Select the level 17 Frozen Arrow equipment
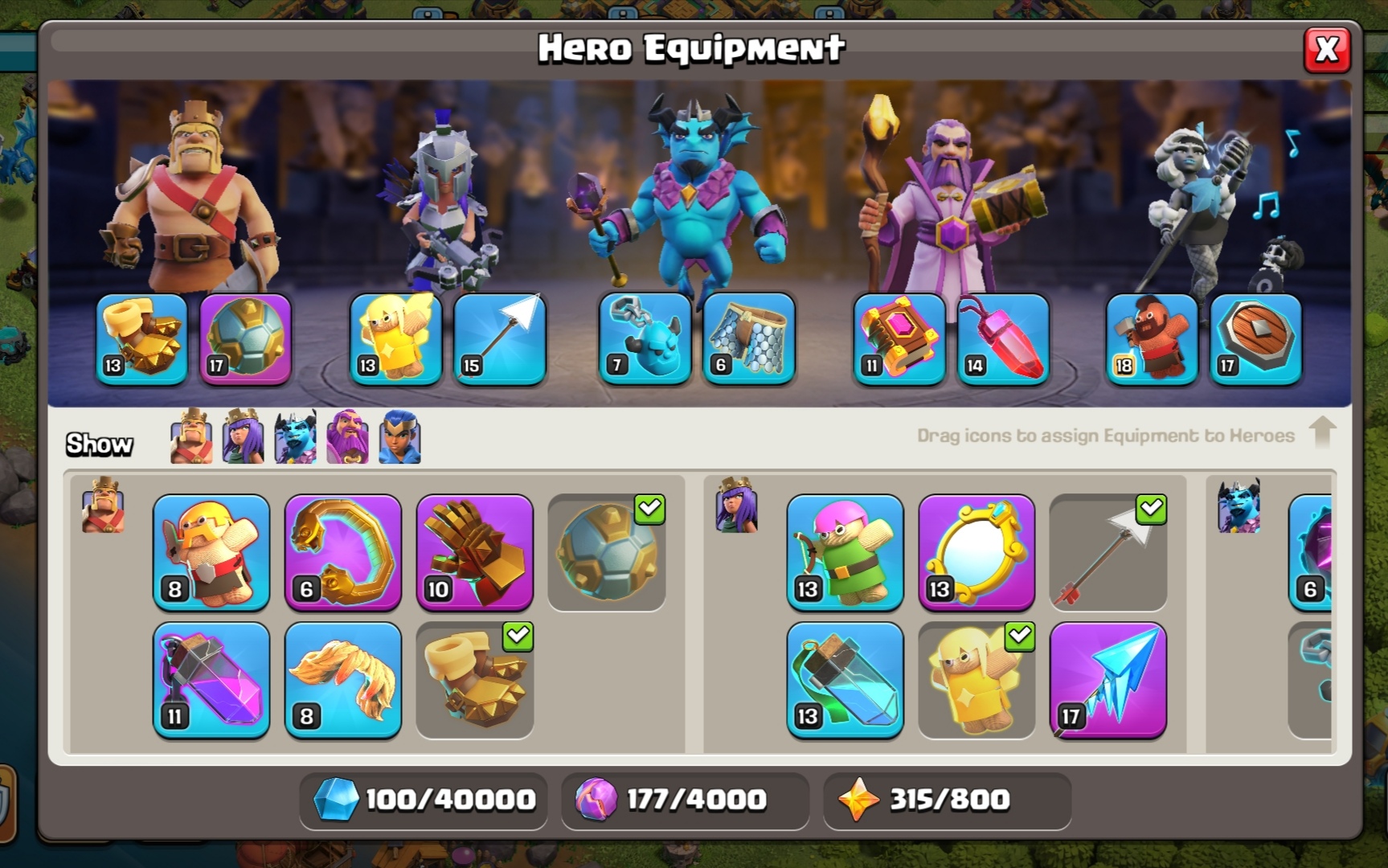 [1108, 681]
